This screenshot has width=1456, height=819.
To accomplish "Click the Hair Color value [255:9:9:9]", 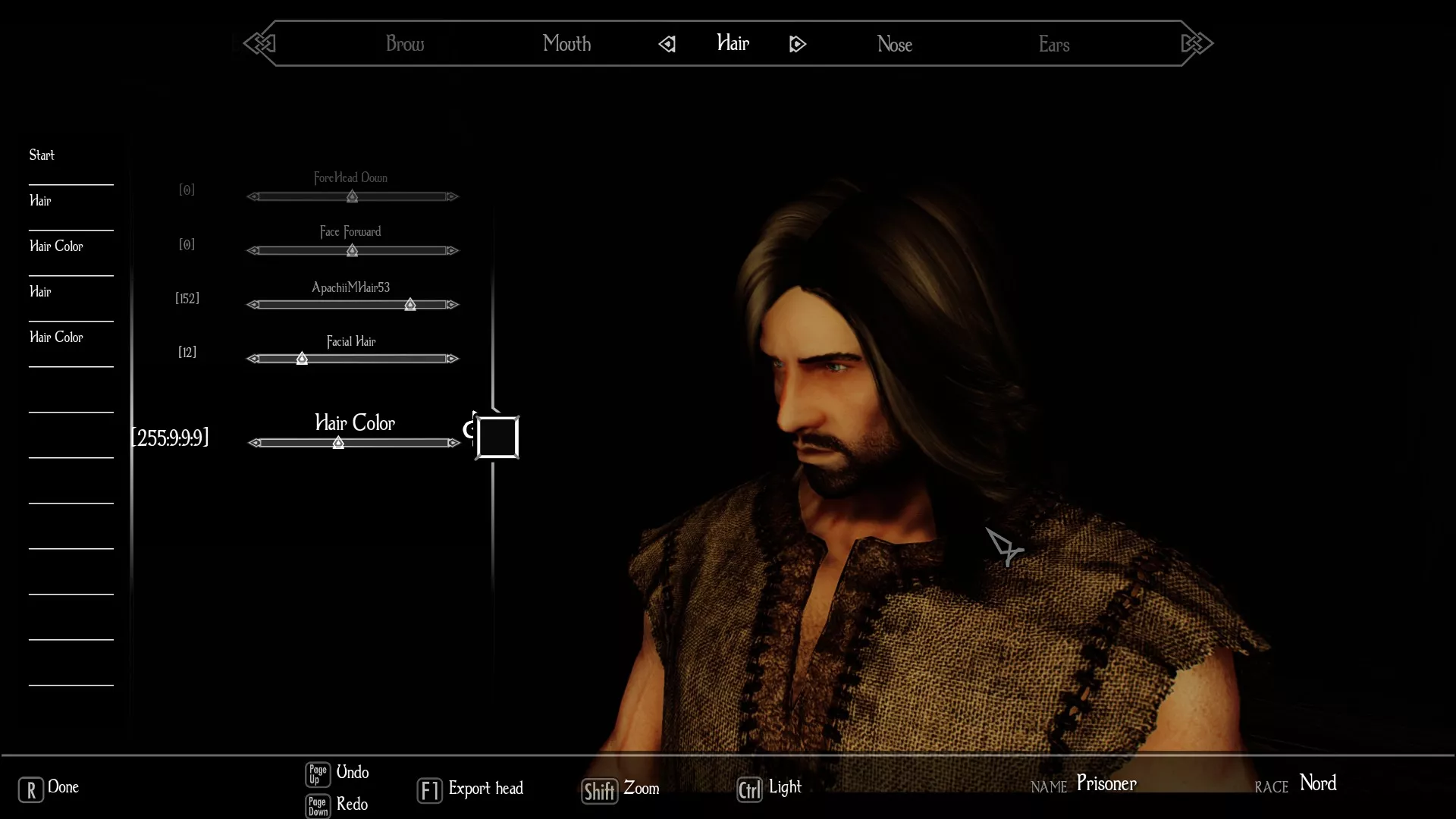I will pyautogui.click(x=170, y=438).
